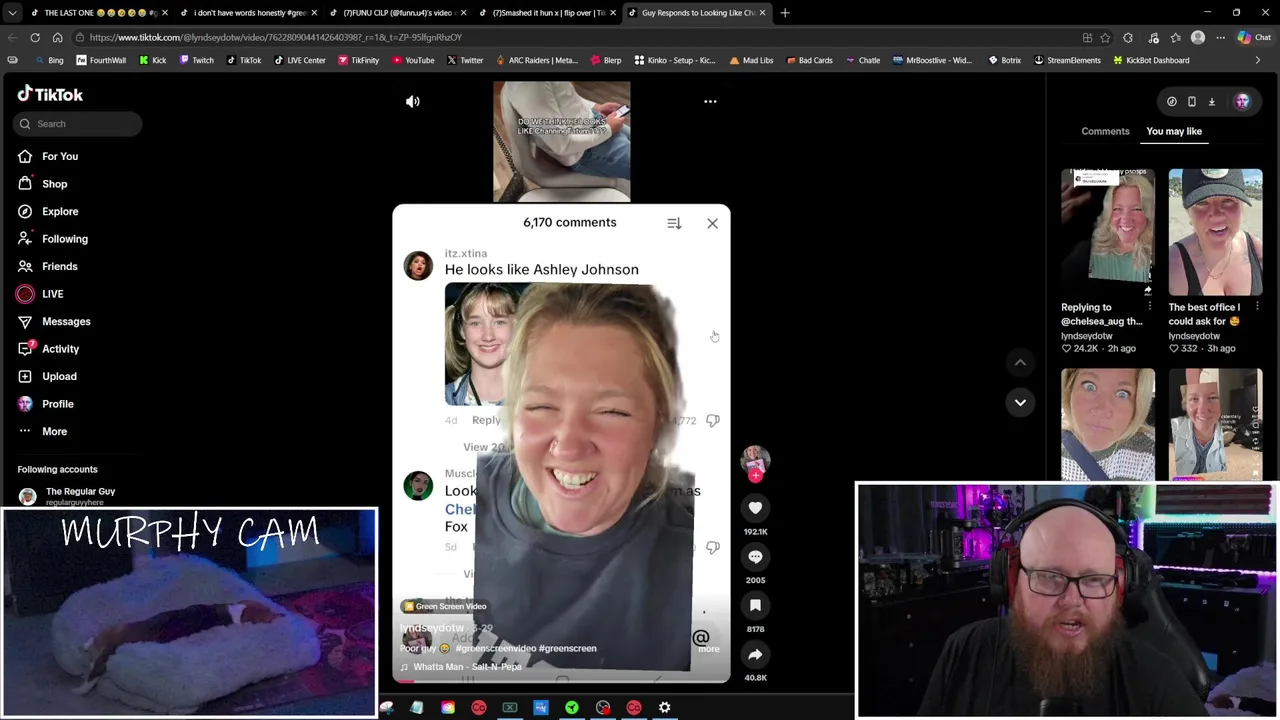1280x720 pixels.
Task: Switch to 'i don't have words honestly' tab
Action: coord(250,13)
